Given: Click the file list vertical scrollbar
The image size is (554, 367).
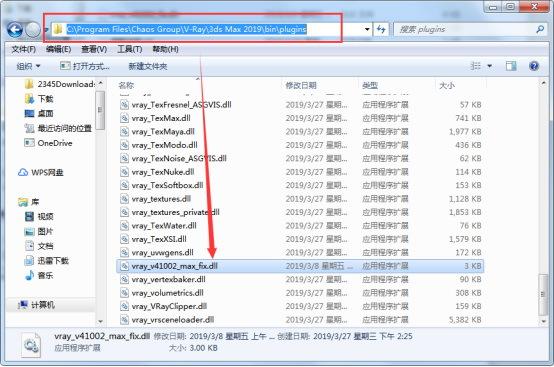Looking at the screenshot, I should [x=543, y=202].
